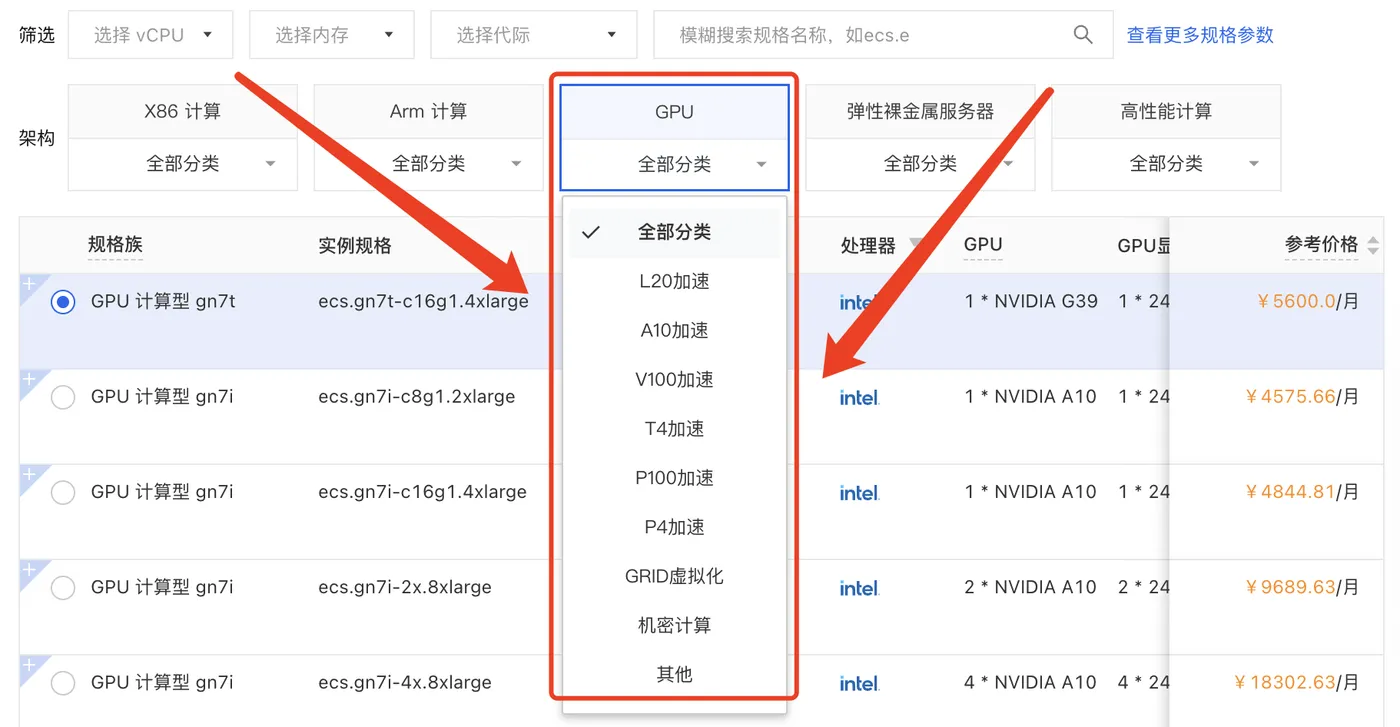The image size is (1400, 727).
Task: Choose A10加速 from the GPU category list
Action: (x=673, y=330)
